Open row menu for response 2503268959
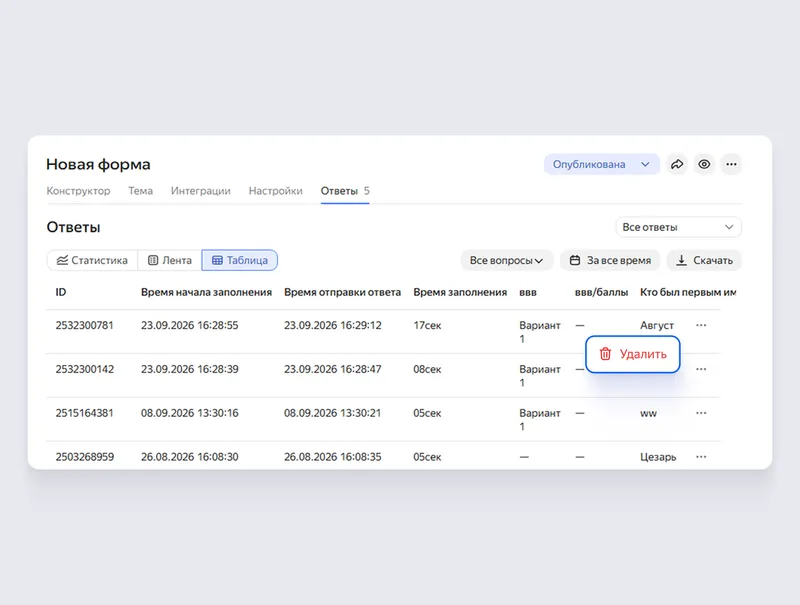The image size is (800, 605). pyautogui.click(x=701, y=457)
